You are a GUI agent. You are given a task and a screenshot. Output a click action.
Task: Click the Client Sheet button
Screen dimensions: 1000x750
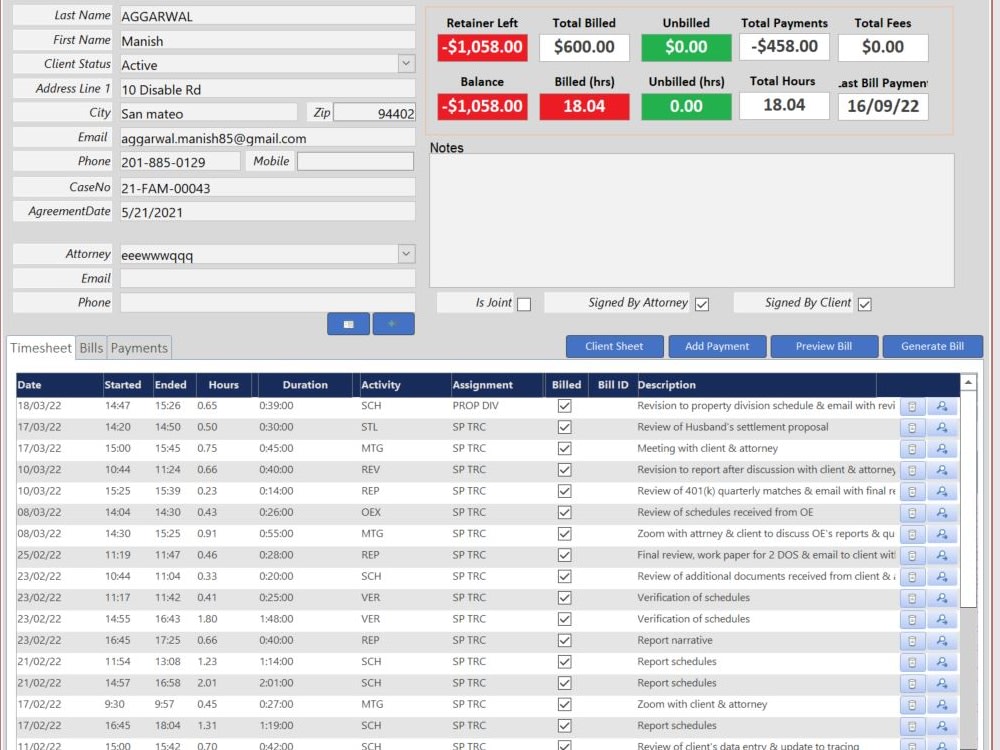(614, 346)
